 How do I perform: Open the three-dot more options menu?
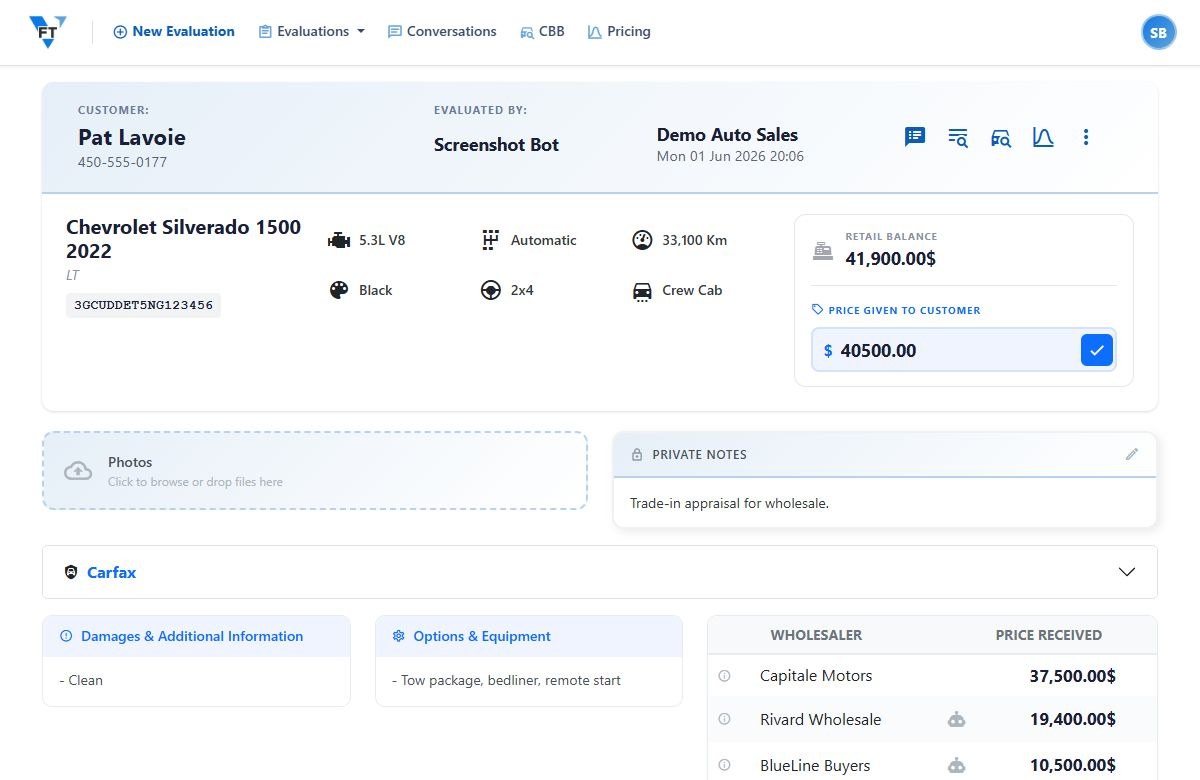(x=1086, y=137)
